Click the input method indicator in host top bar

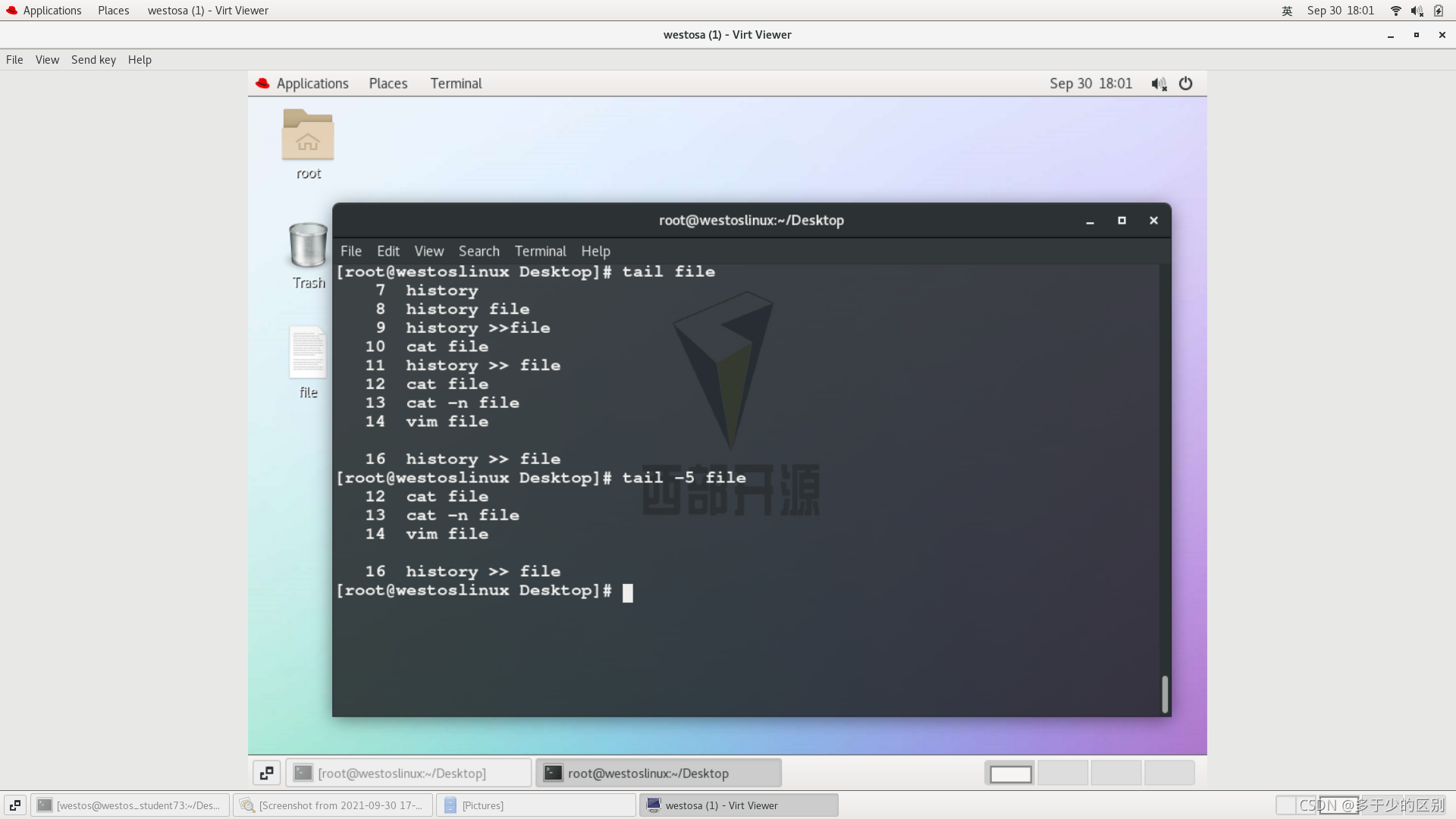[x=1287, y=11]
